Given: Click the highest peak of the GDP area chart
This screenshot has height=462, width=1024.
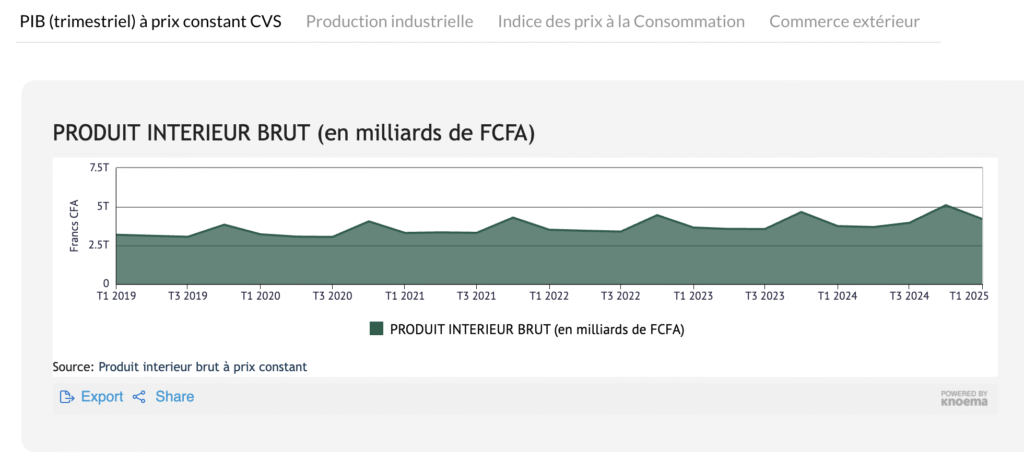Looking at the screenshot, I should pyautogui.click(x=946, y=205).
